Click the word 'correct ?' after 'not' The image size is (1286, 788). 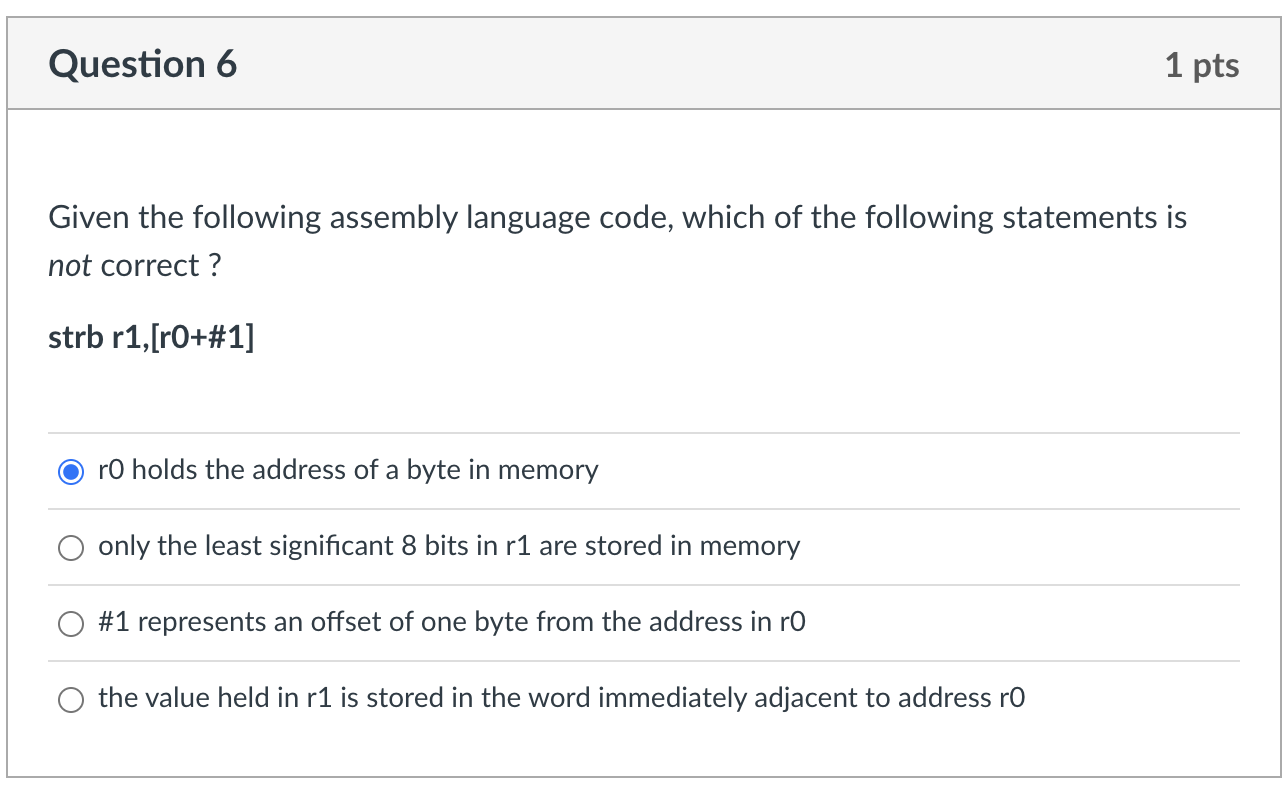click(x=160, y=267)
